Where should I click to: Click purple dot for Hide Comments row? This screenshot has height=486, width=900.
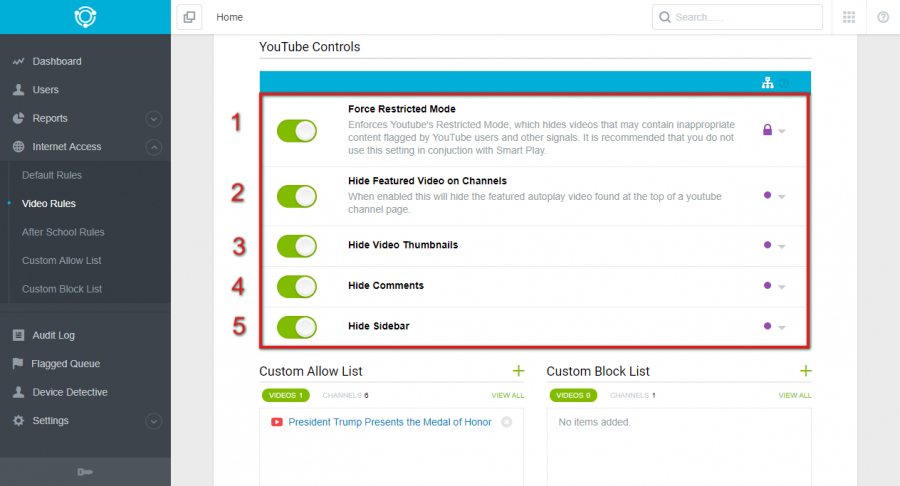coord(767,285)
